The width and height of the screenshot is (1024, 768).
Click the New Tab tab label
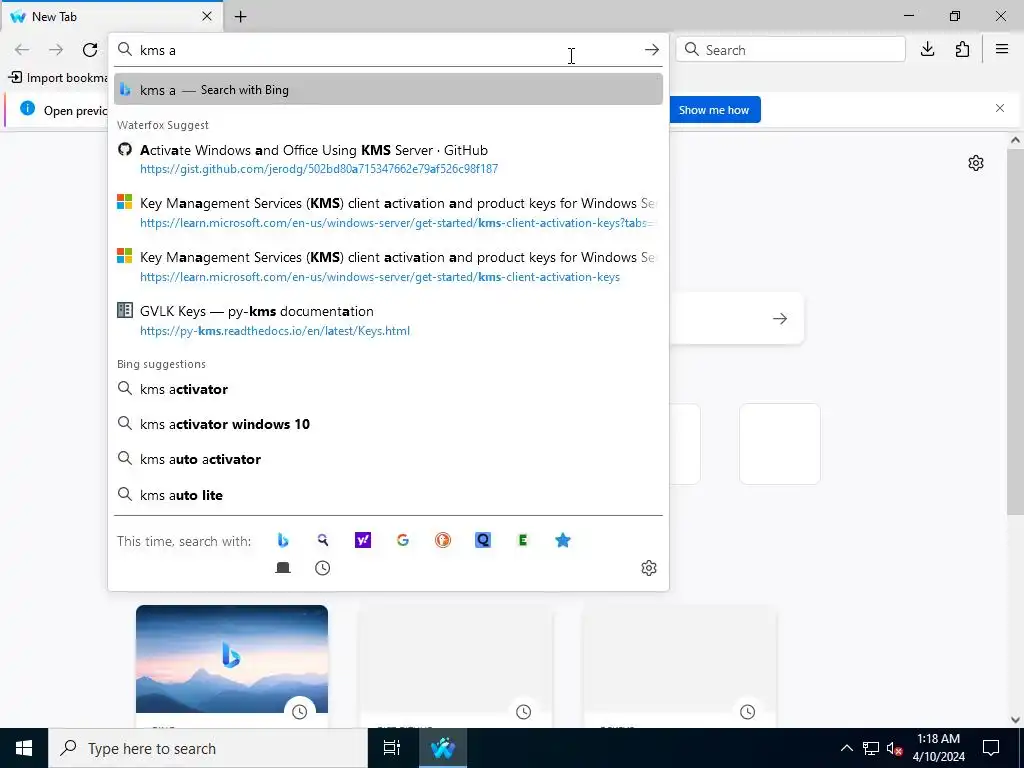pos(54,16)
